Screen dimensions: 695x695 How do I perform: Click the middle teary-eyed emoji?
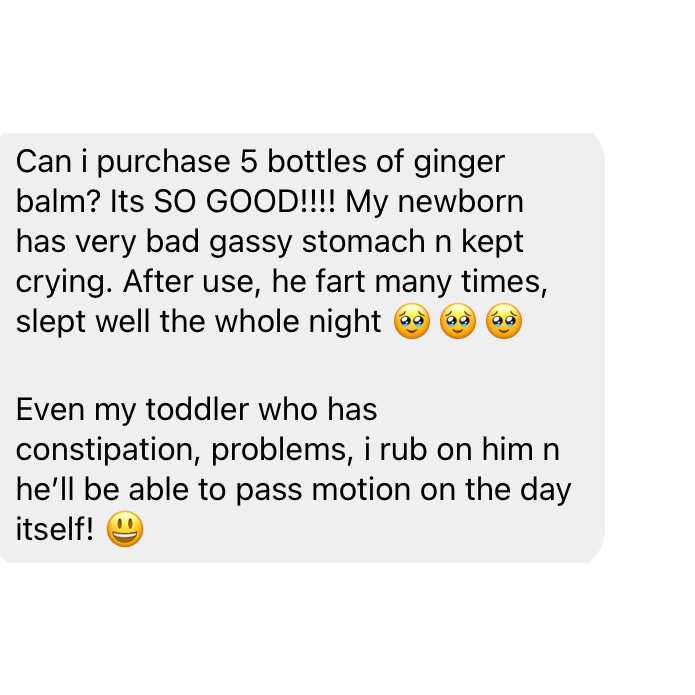click(x=458, y=321)
